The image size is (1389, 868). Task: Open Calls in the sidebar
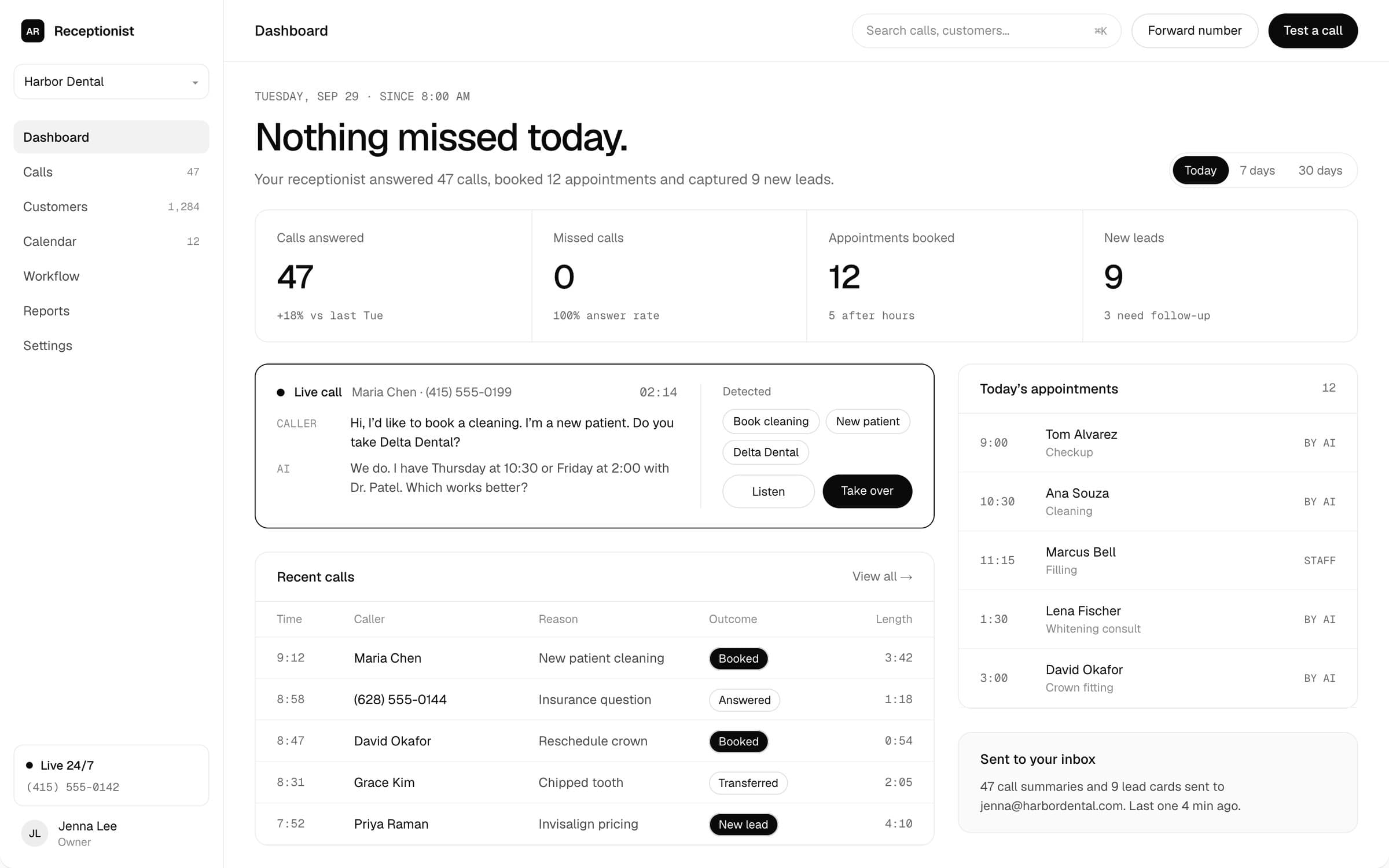111,172
